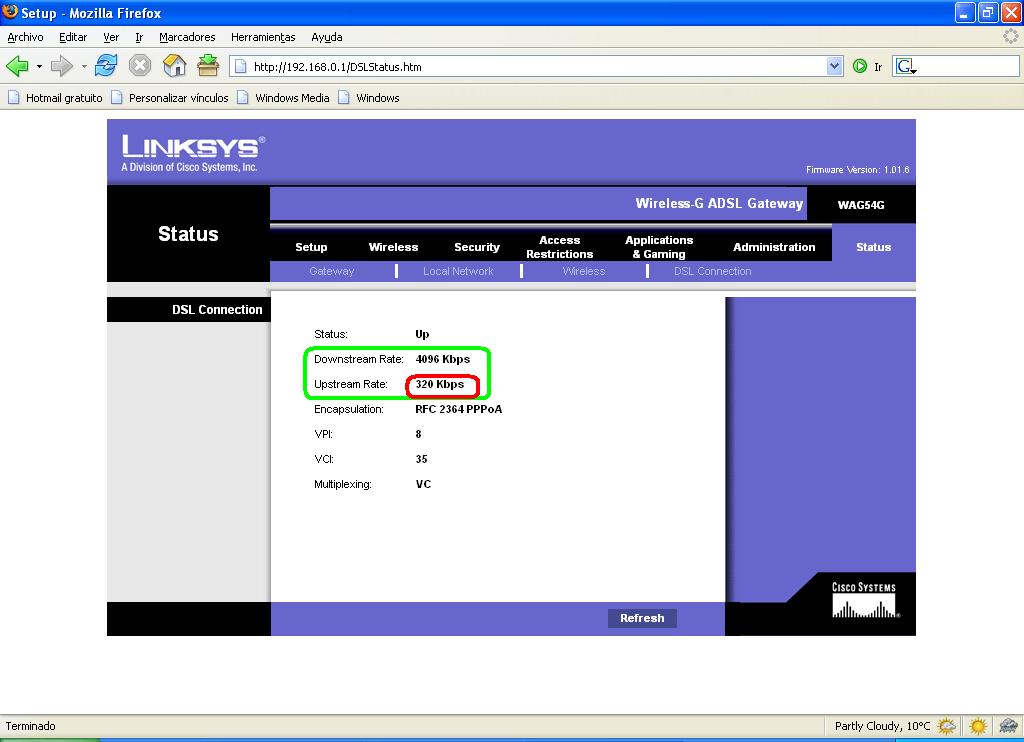Screen dimensions: 1024x742
Task: Open the Ayuda menu
Action: (327, 37)
